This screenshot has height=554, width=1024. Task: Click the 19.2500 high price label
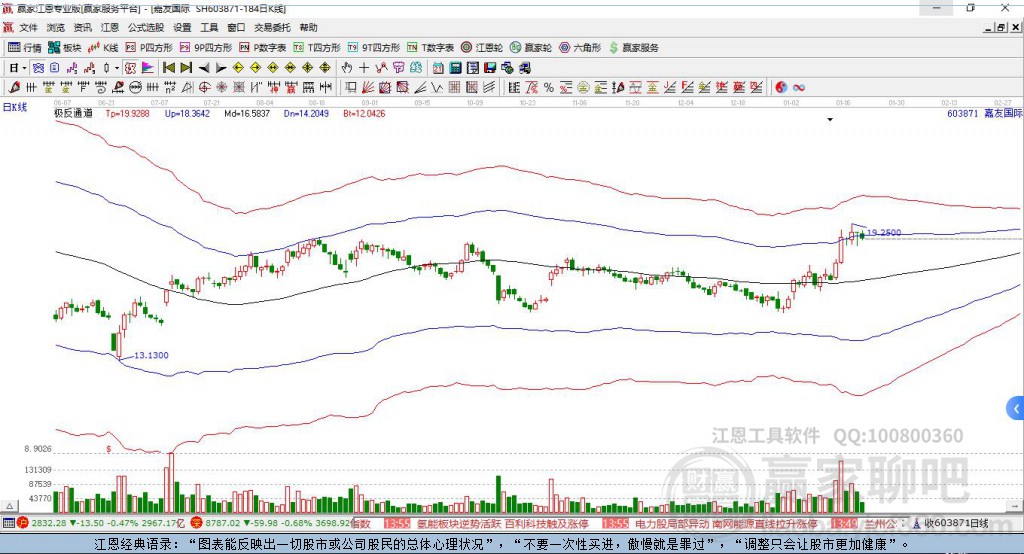pos(884,233)
